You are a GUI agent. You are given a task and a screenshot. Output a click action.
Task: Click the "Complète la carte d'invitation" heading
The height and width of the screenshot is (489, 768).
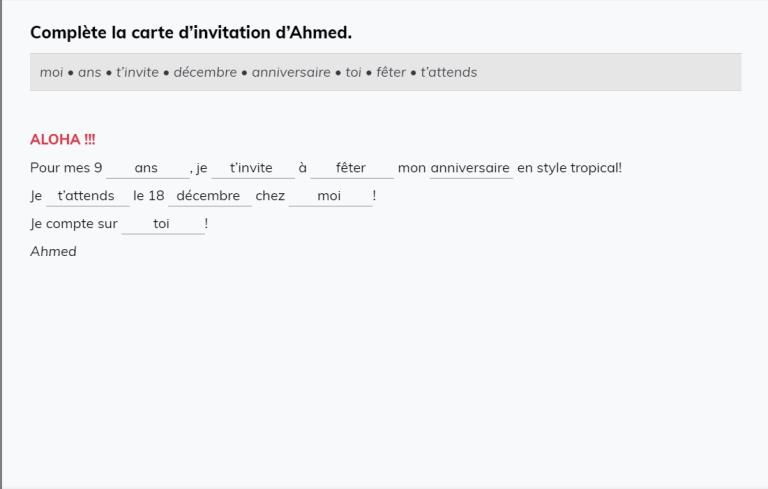pos(191,32)
